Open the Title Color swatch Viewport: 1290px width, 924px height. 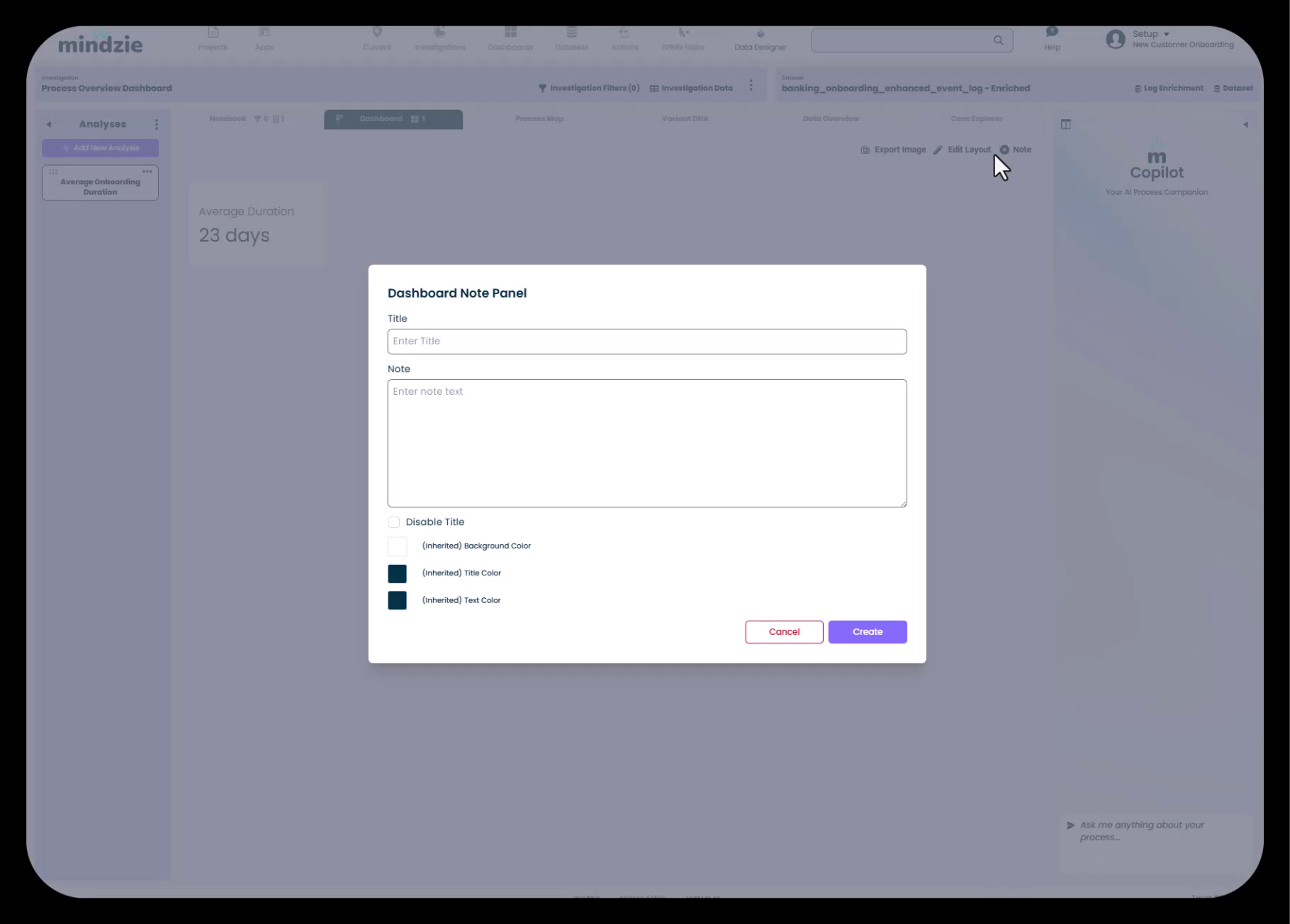[x=397, y=573]
